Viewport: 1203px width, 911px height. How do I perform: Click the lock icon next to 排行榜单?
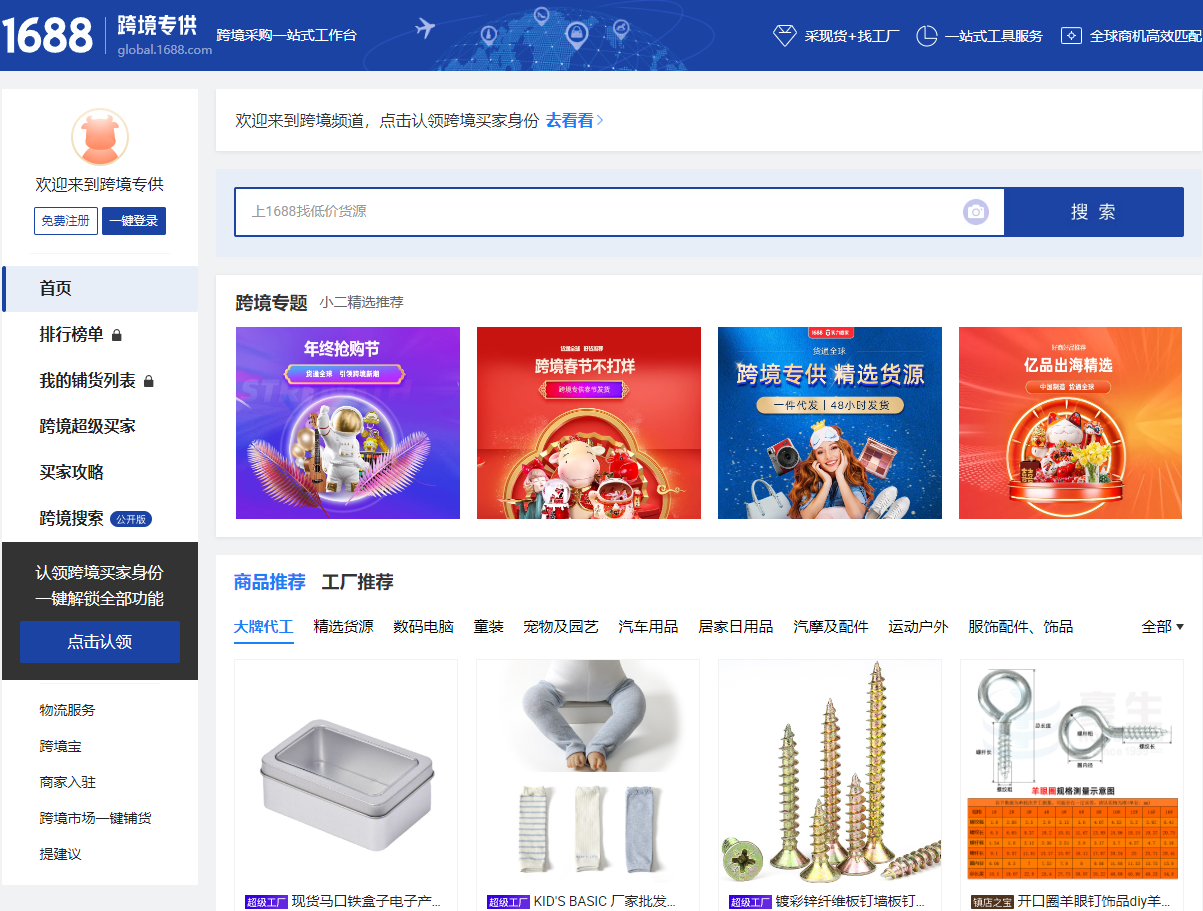(117, 335)
